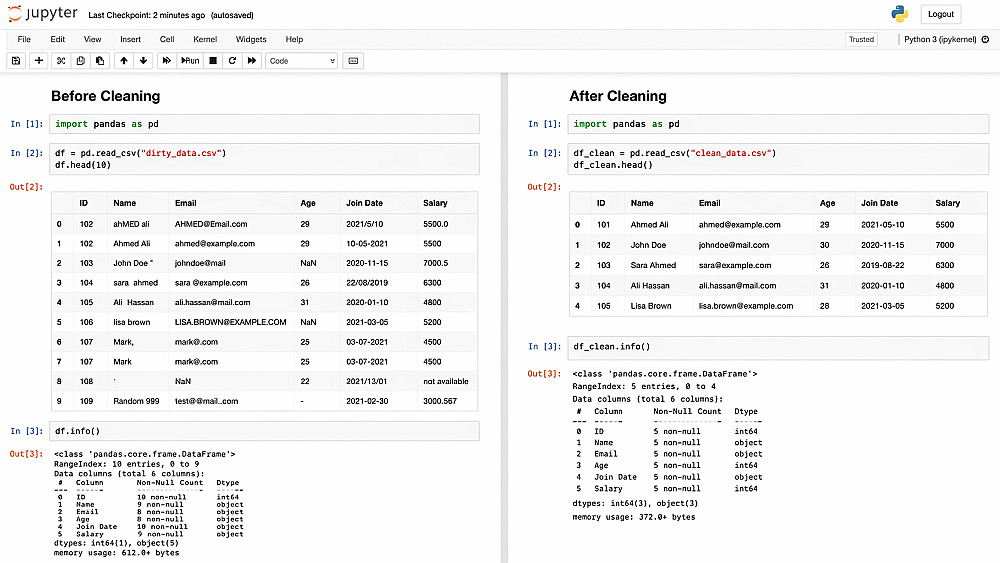1000x563 pixels.
Task: Click the Logout button
Action: 941,14
